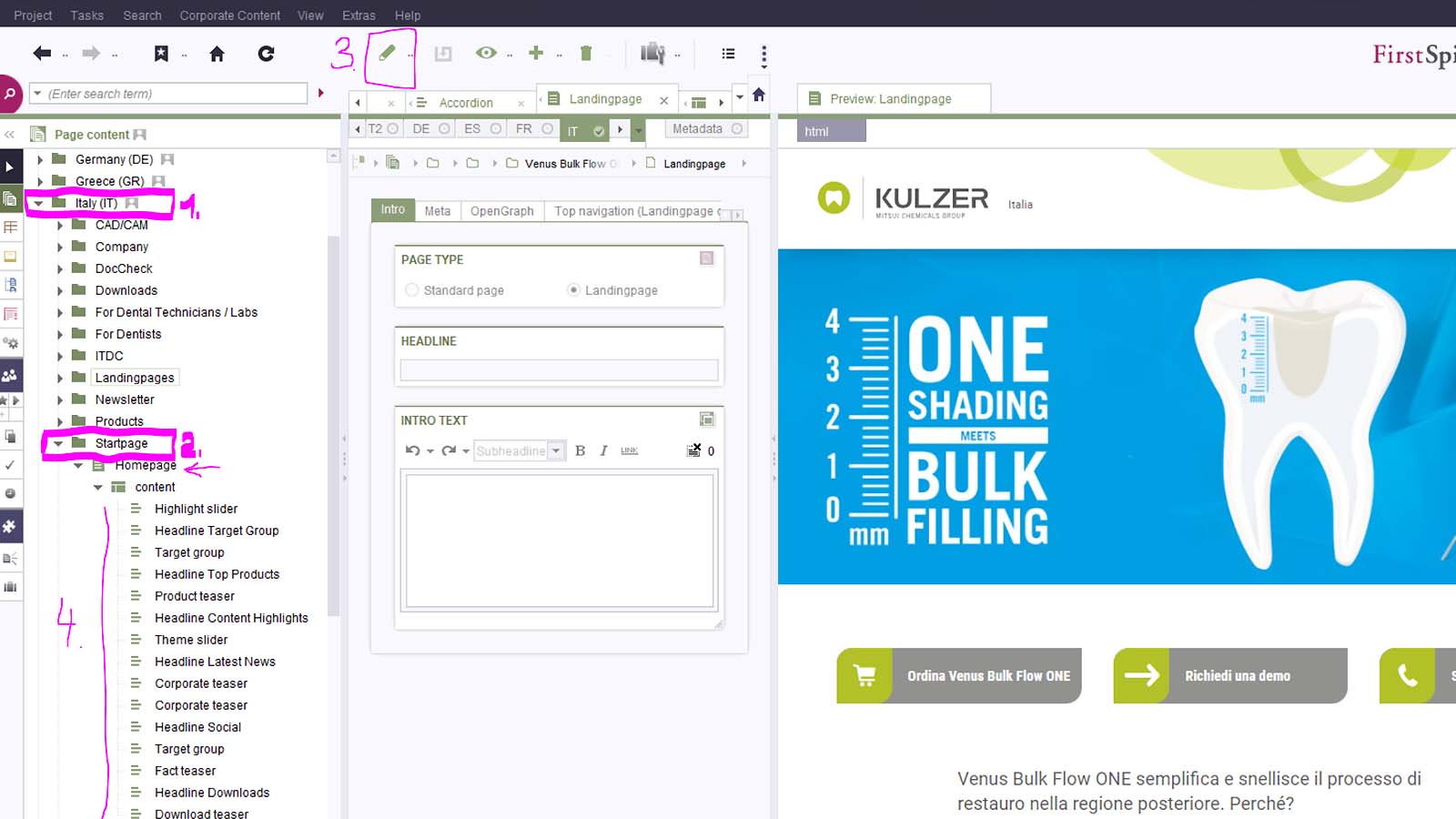This screenshot has height=819, width=1456.
Task: Expand the Germany (DE) tree node
Action: (40, 158)
